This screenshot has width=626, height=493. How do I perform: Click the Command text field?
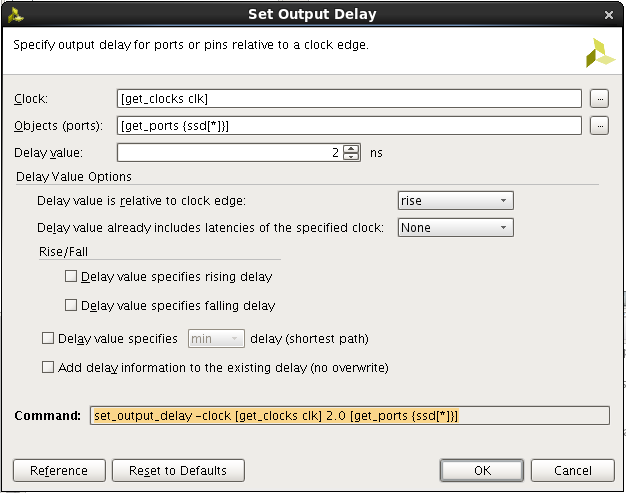coord(350,416)
